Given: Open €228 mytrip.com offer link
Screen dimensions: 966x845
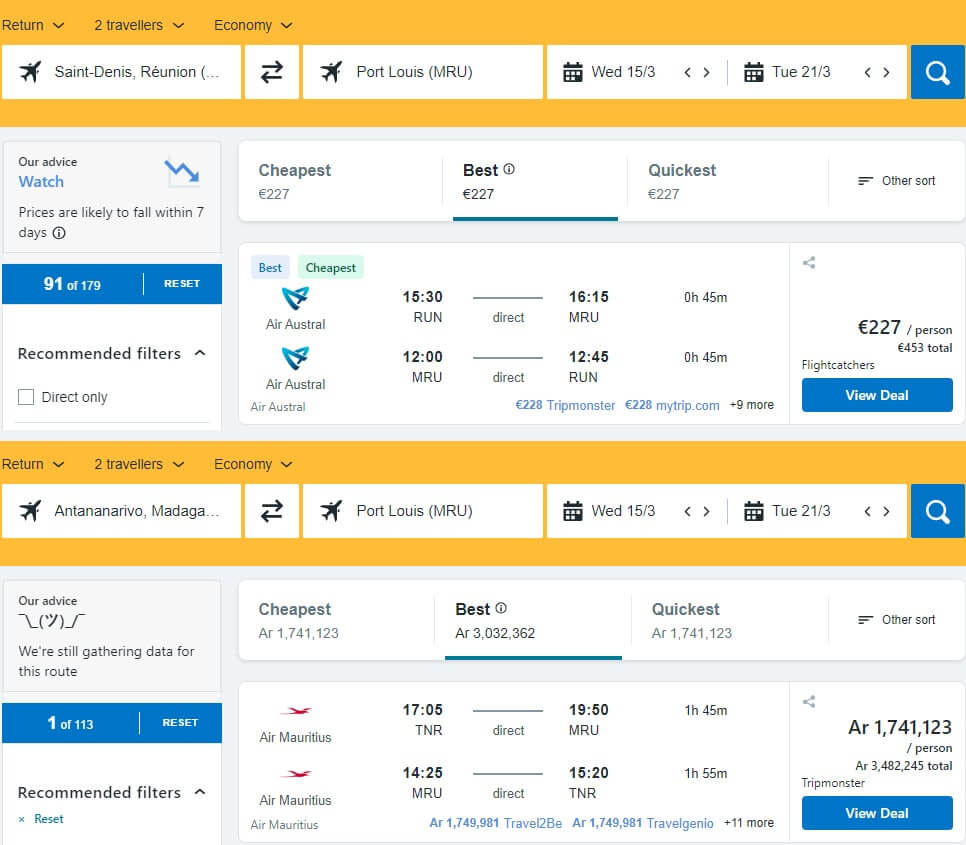Looking at the screenshot, I should click(672, 405).
